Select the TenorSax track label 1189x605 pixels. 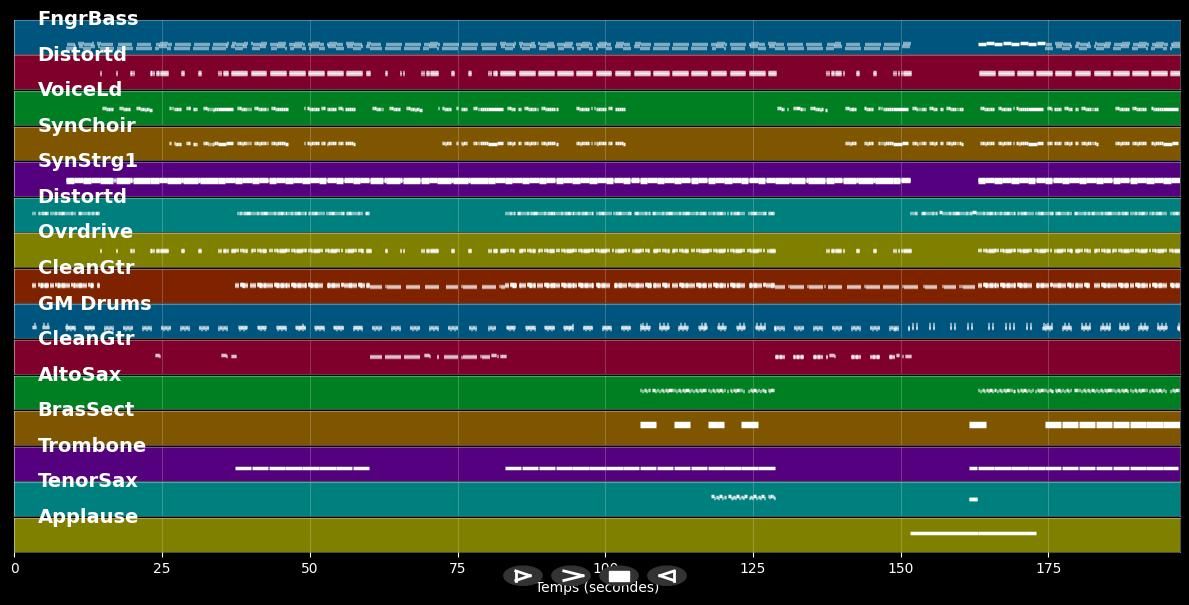[88, 481]
